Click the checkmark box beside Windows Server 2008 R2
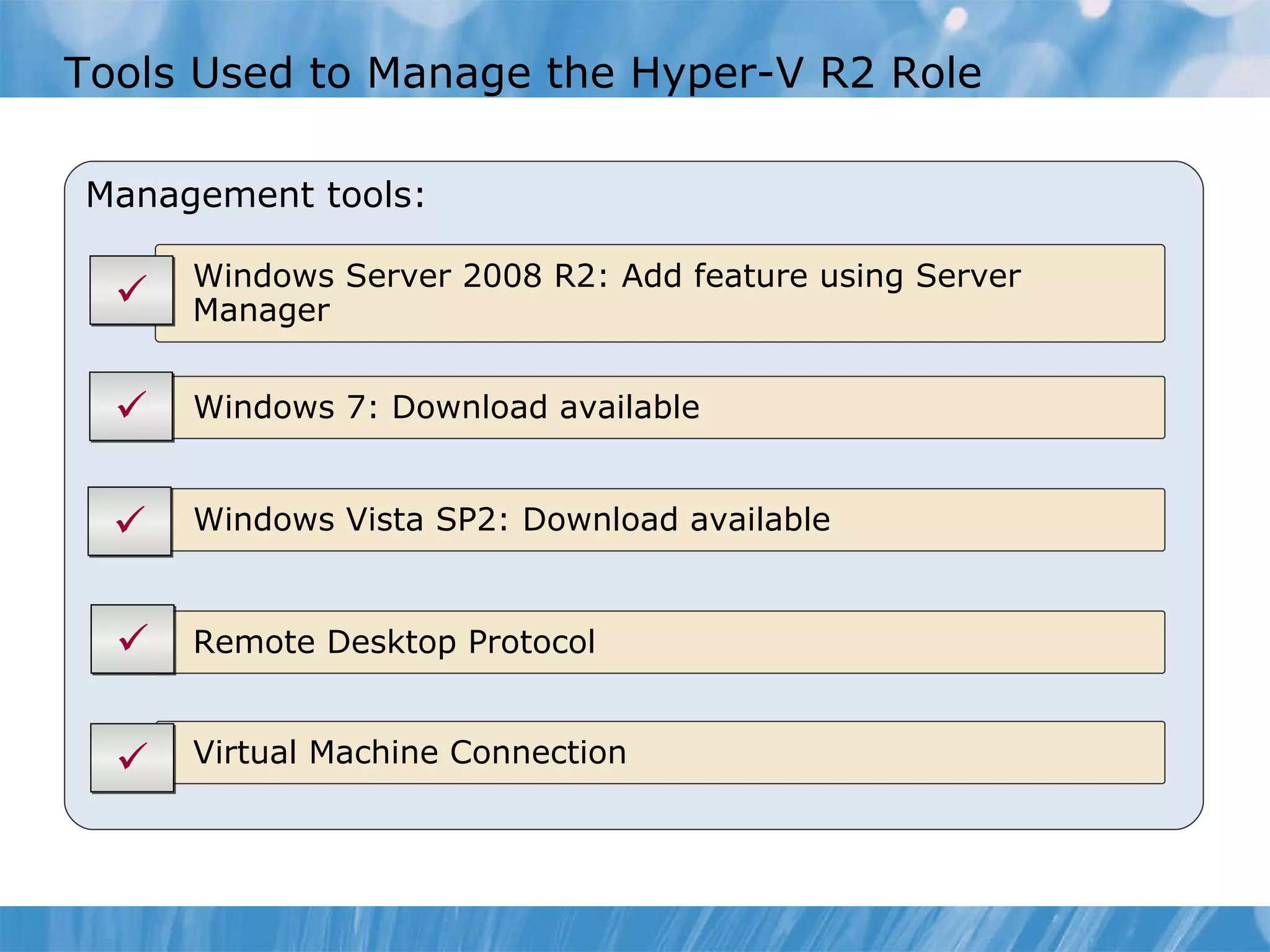1270x952 pixels. click(131, 290)
